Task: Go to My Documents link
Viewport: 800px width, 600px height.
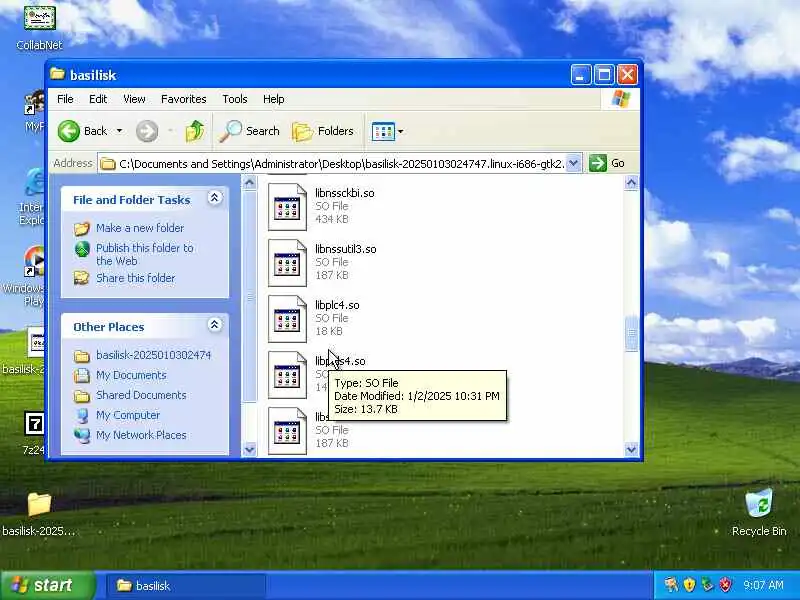Action: [131, 375]
